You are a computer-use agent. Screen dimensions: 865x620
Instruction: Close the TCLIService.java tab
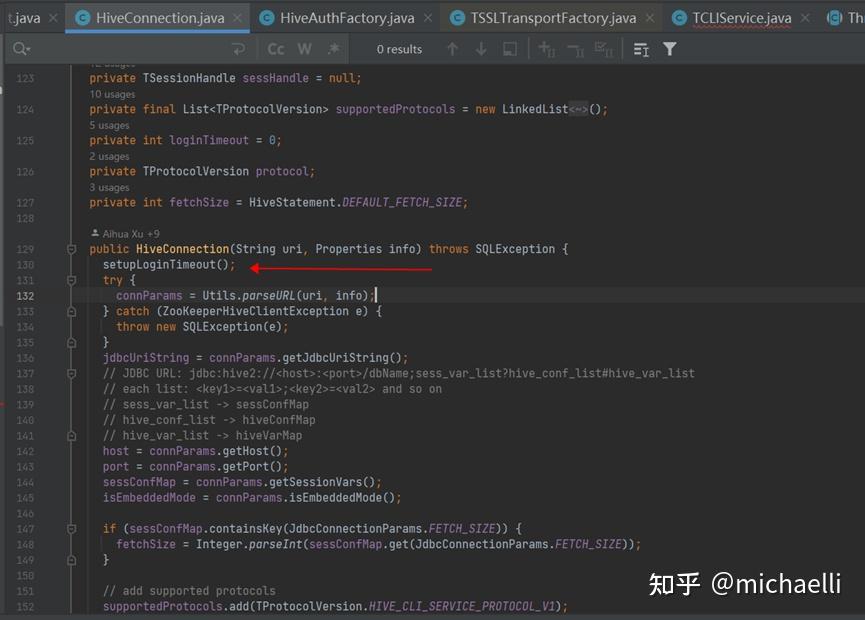(x=805, y=17)
